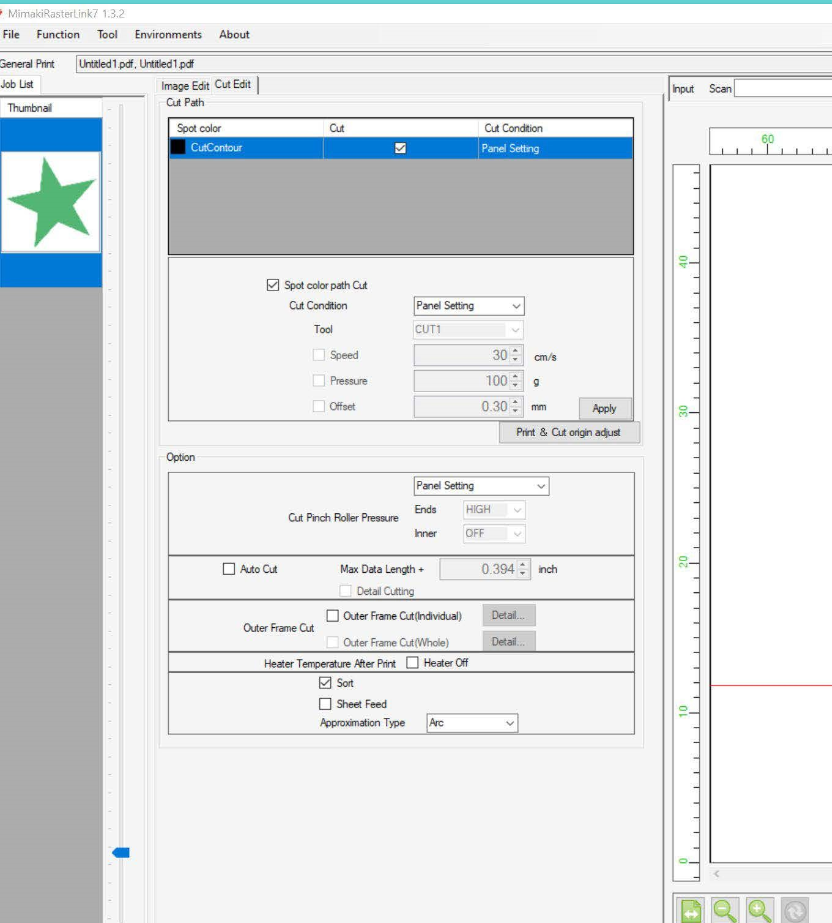Click the job name field Untitled1.pdf
Screen dimensions: 832x923
[453, 64]
